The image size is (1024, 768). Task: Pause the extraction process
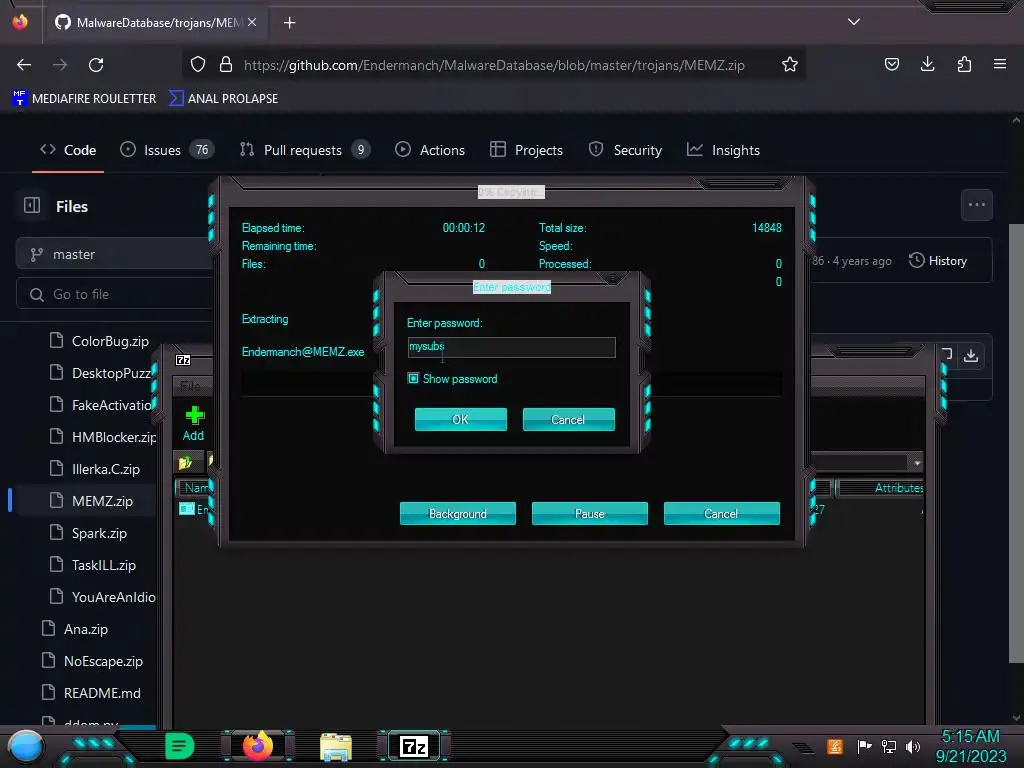590,513
